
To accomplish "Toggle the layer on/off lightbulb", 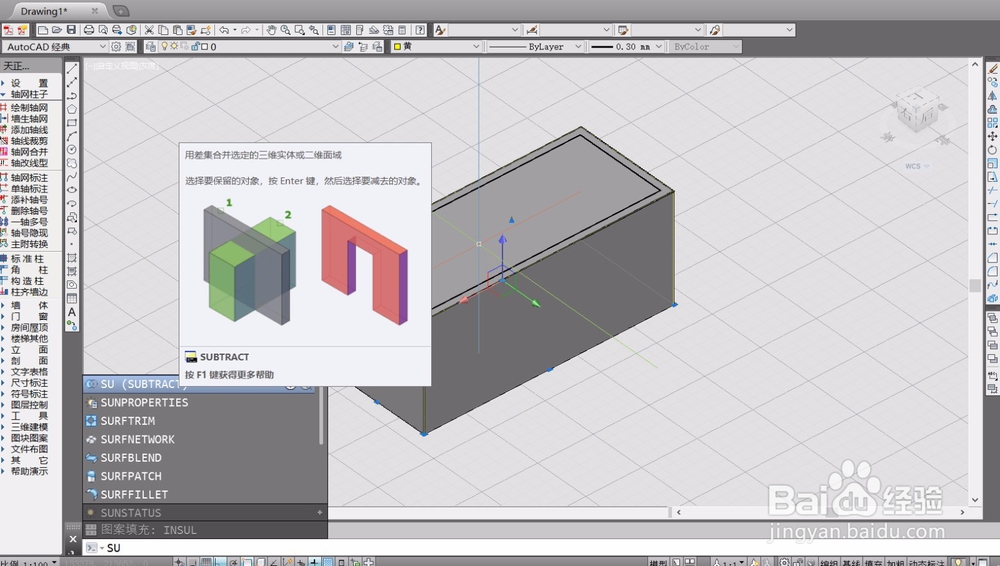I will coord(165,47).
